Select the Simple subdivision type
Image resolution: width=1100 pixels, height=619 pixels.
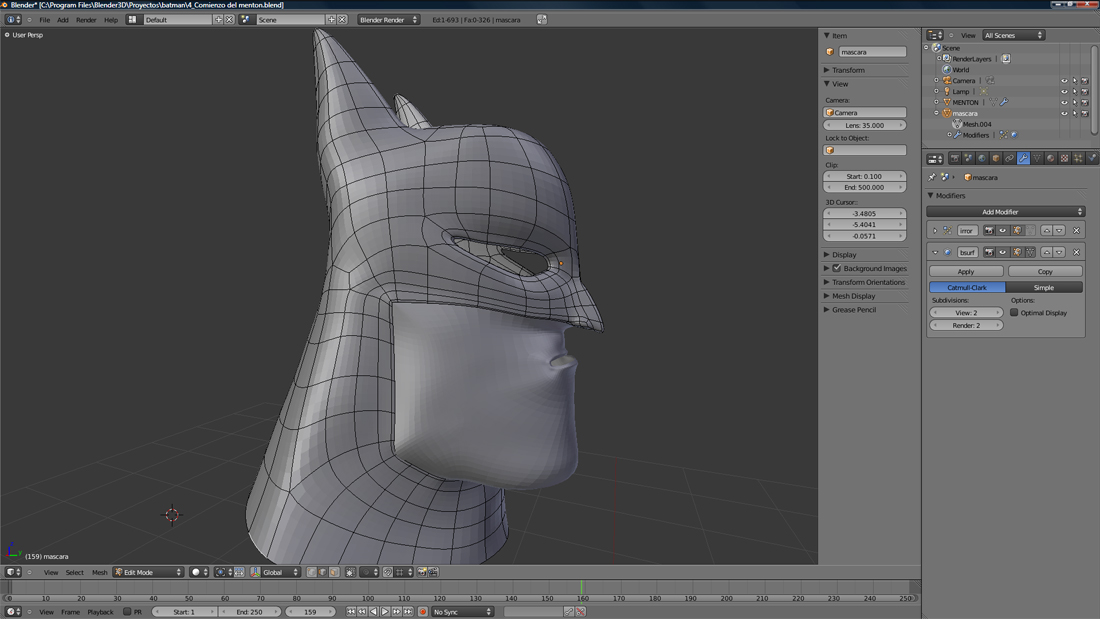point(1043,287)
